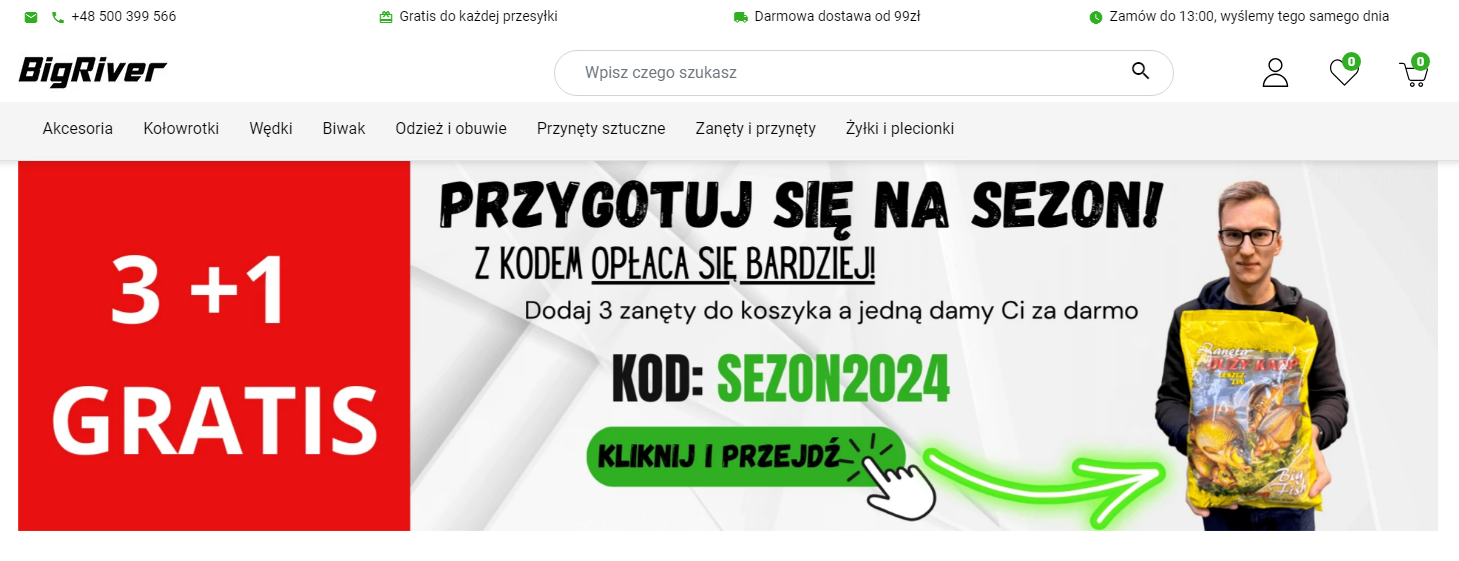Viewport: 1459px width, 561px height.
Task: Open Odzież i obuwie category
Action: click(451, 129)
